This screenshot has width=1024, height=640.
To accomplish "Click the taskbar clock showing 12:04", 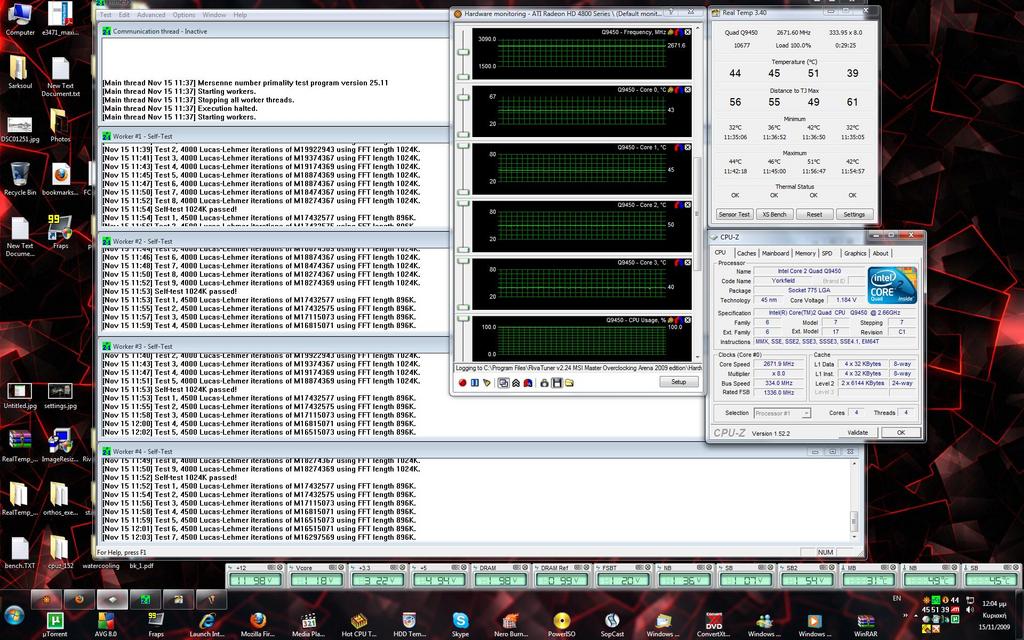I will click(x=995, y=605).
